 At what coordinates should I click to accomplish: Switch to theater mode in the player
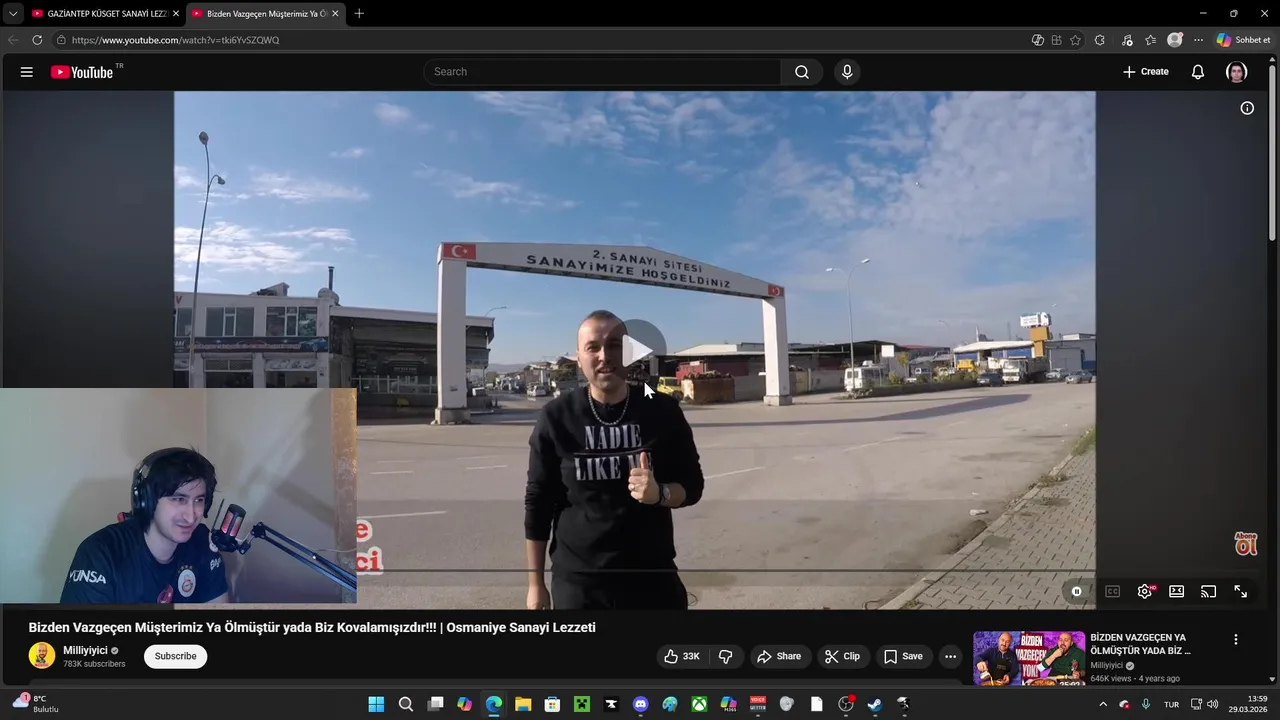coord(1177,592)
